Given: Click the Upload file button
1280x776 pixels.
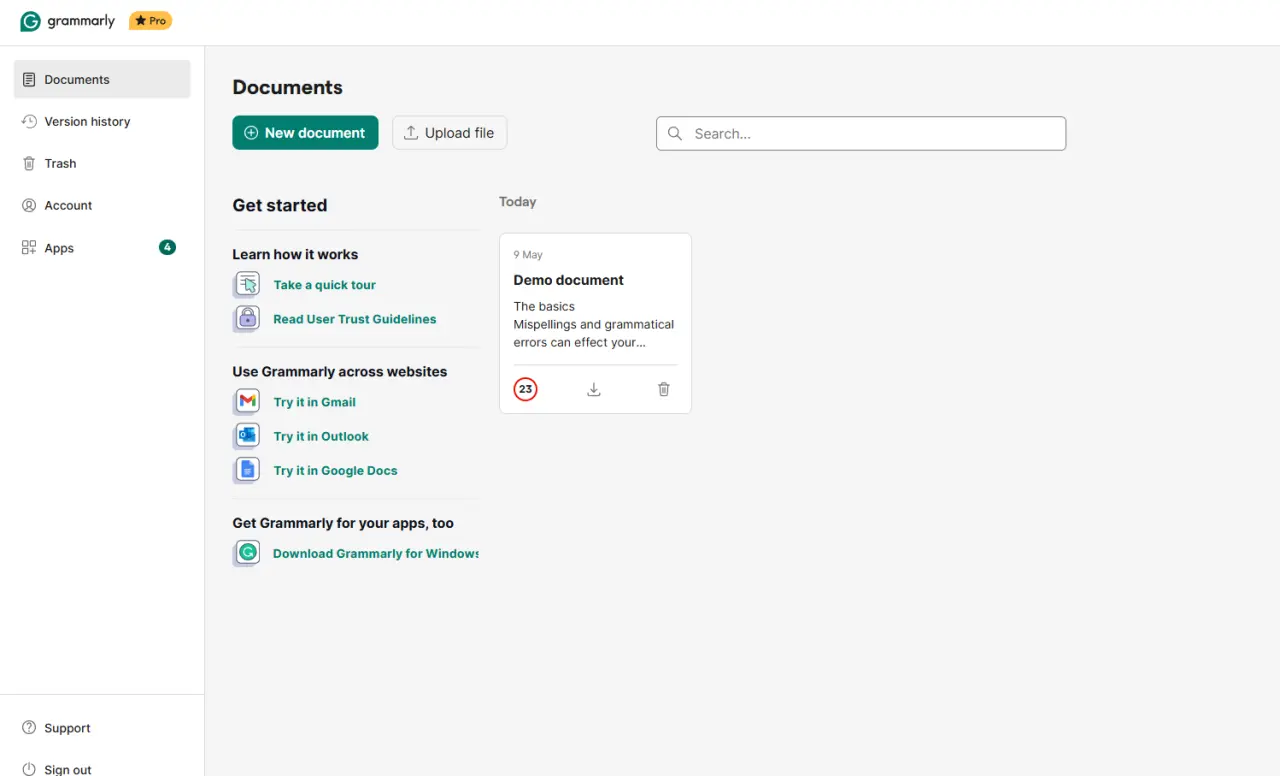Looking at the screenshot, I should (449, 132).
